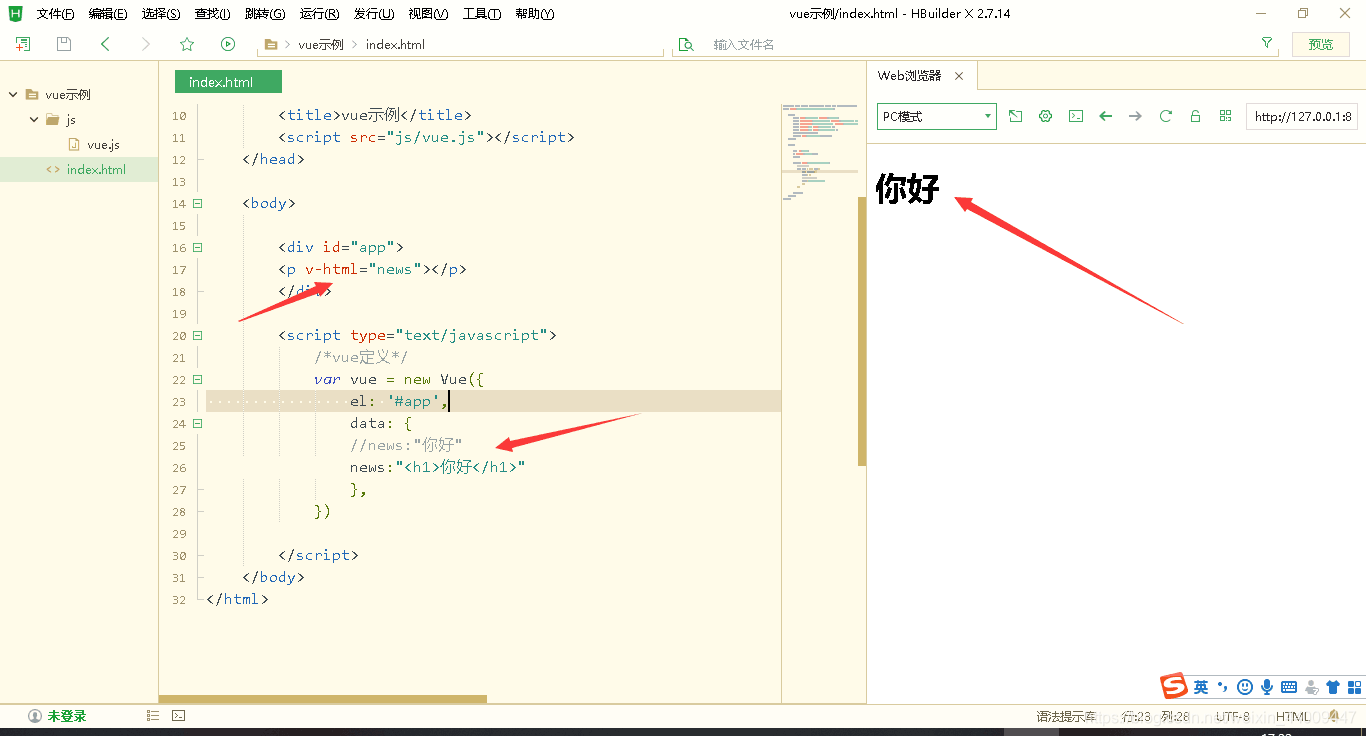Fold the new Vue block at line 22
1366x736 pixels.
(197, 379)
